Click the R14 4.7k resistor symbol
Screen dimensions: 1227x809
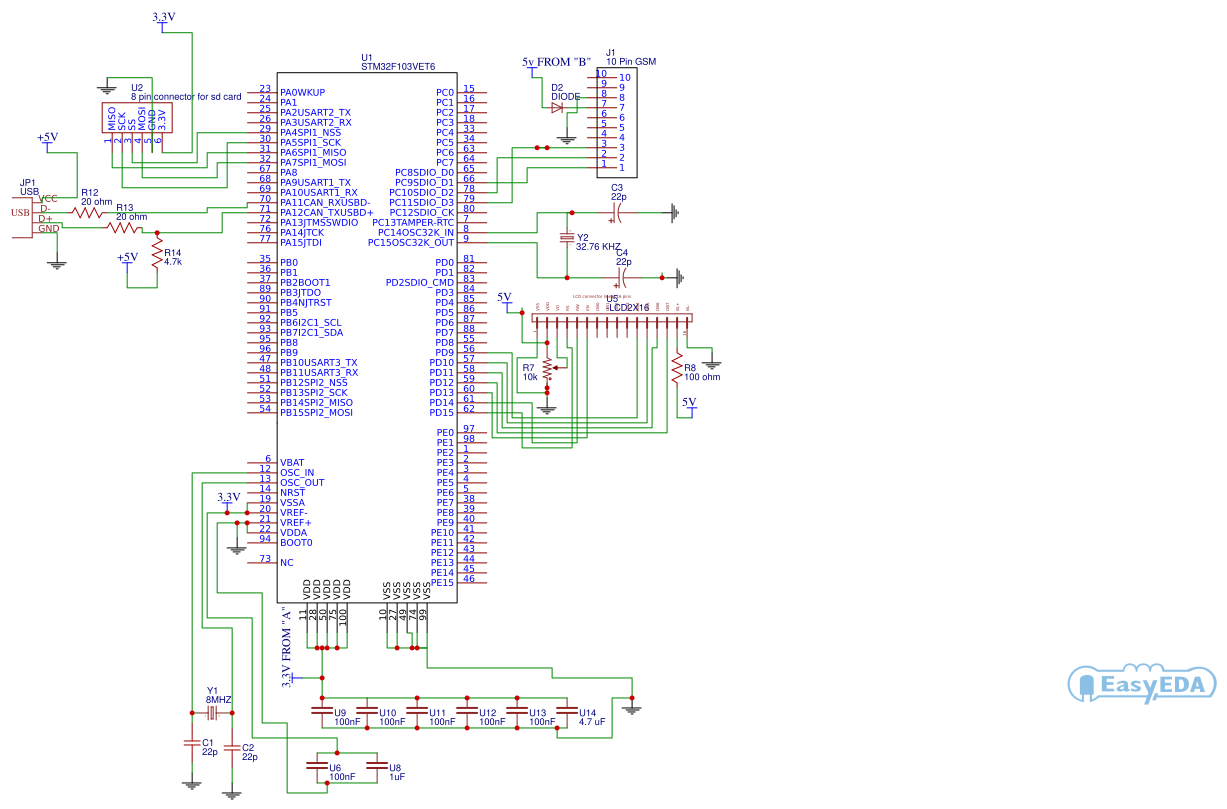pos(158,250)
